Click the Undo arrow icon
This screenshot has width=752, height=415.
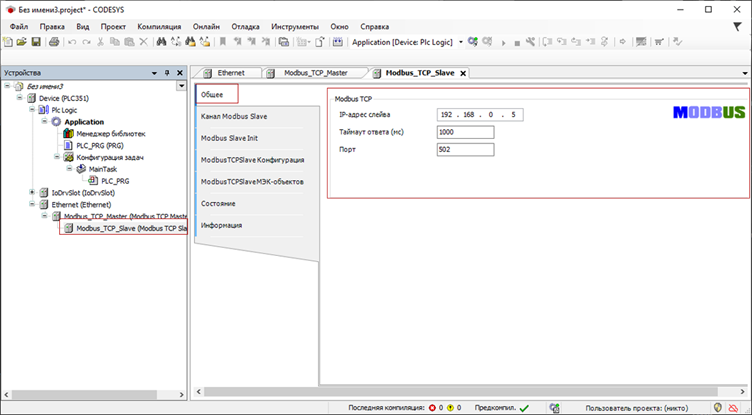[72, 42]
